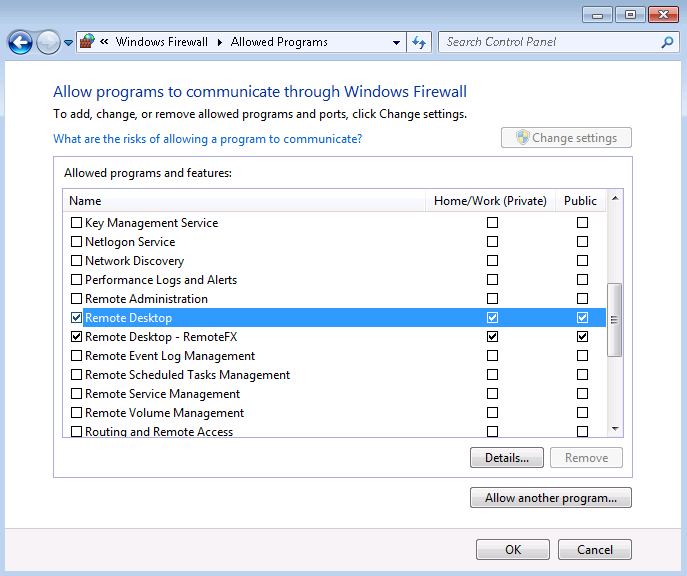Screen dimensions: 687x576
Task: Select Remote Volume Management text
Action: 164,413
